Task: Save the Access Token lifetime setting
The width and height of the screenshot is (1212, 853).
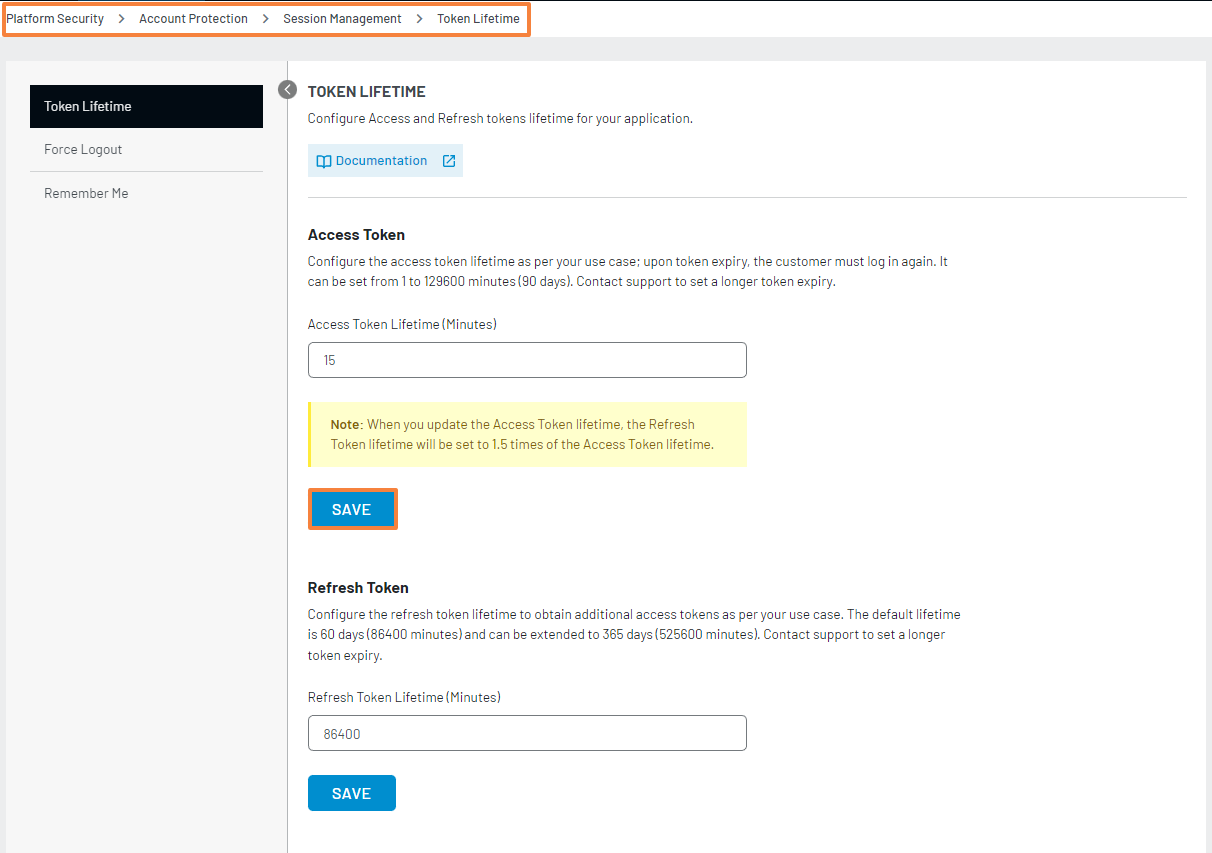Action: click(x=352, y=509)
